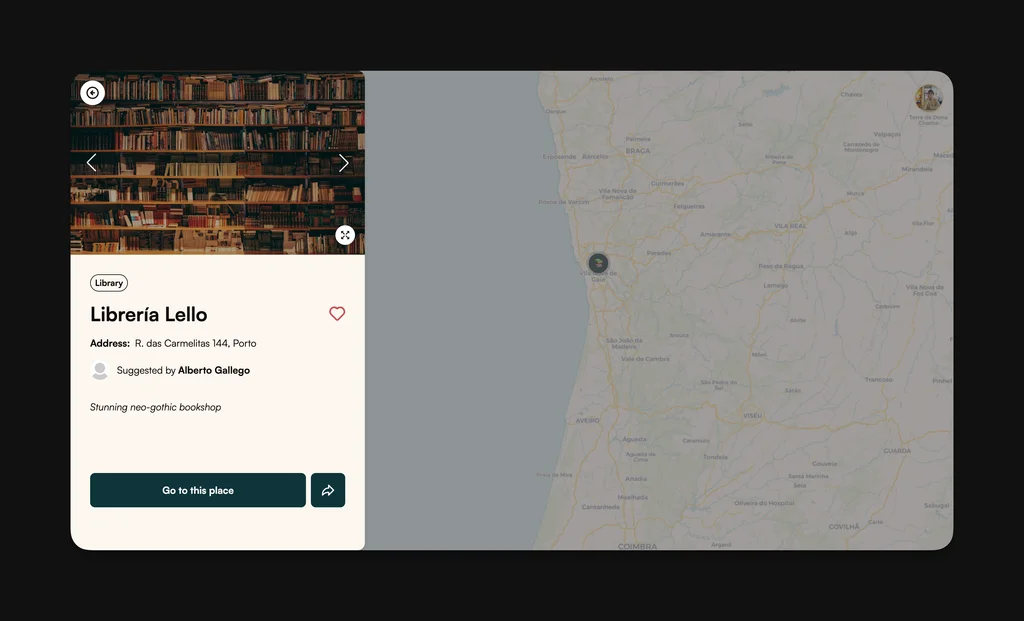Viewport: 1024px width, 621px height.
Task: Click the VISEU label on the map
Action: [752, 415]
